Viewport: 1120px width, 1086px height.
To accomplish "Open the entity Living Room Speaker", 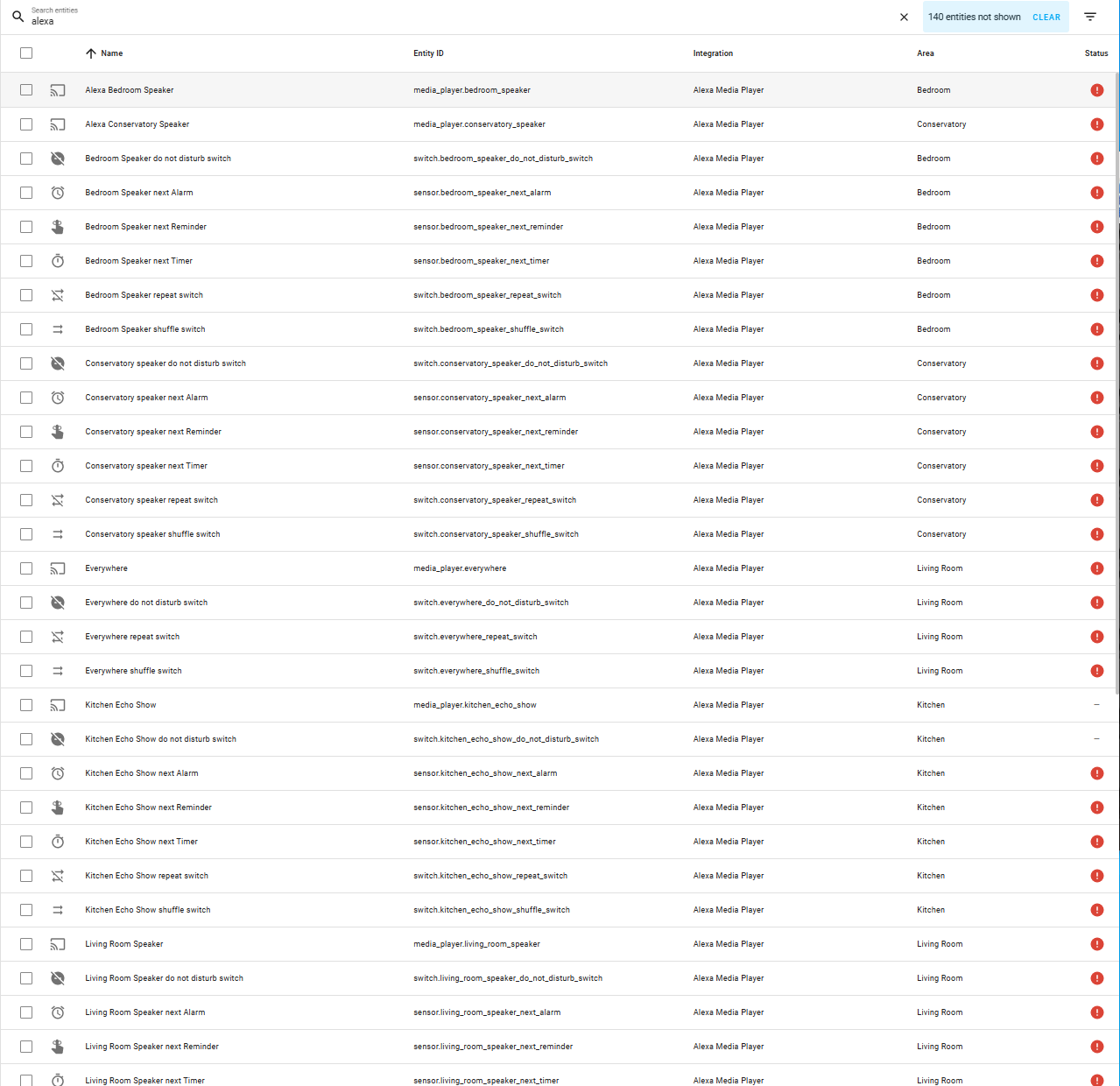I will (x=123, y=944).
